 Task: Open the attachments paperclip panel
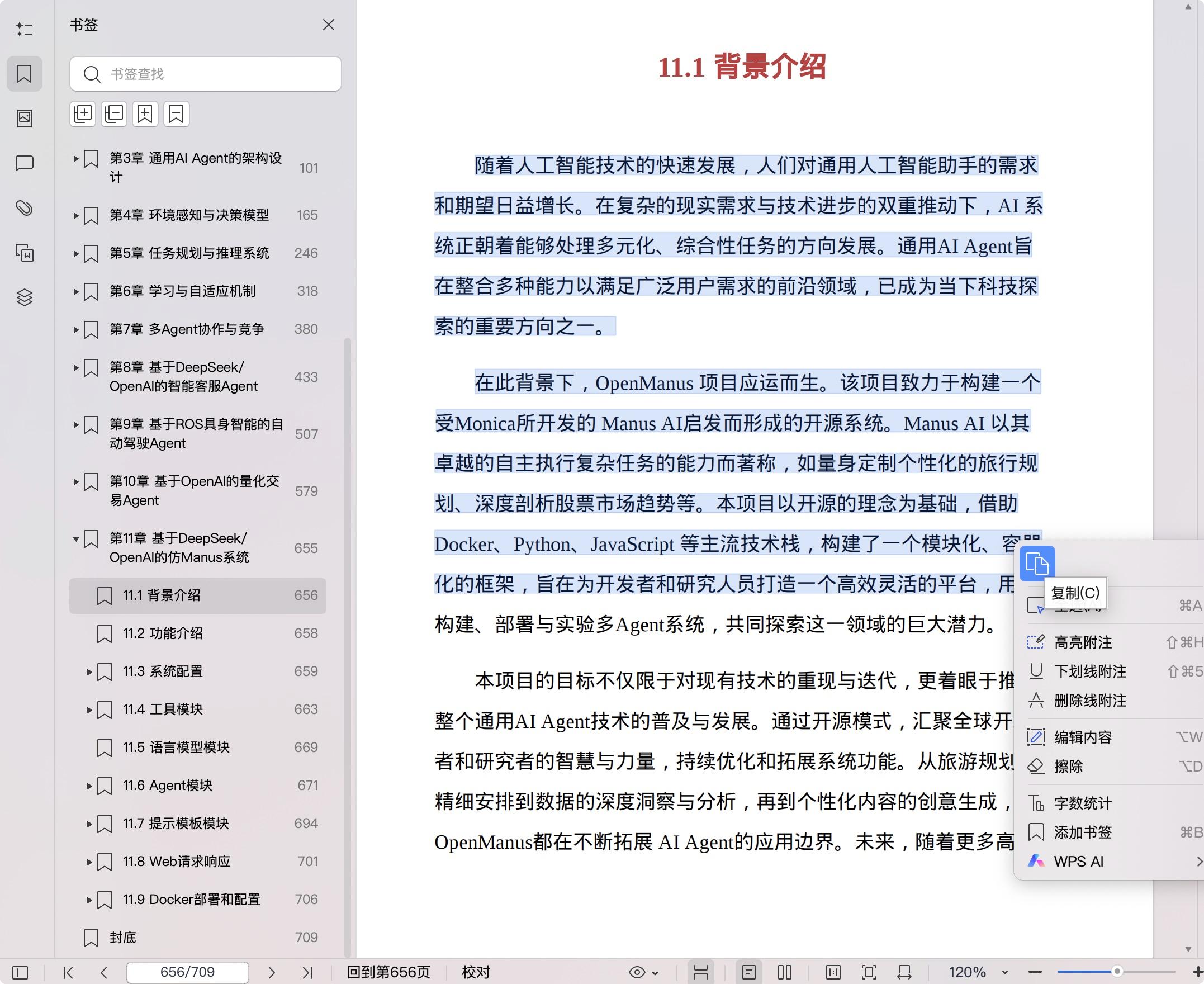coord(25,208)
